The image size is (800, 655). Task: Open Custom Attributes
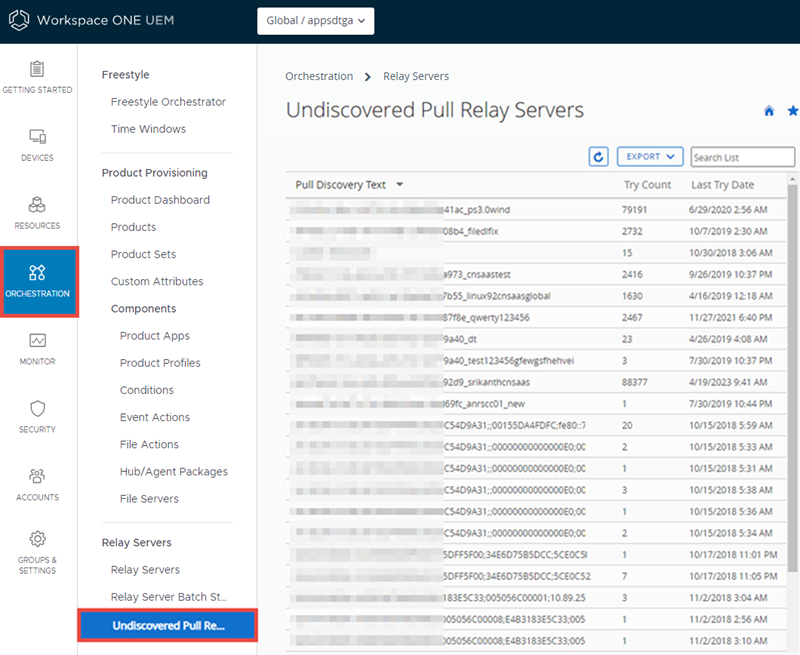click(157, 282)
